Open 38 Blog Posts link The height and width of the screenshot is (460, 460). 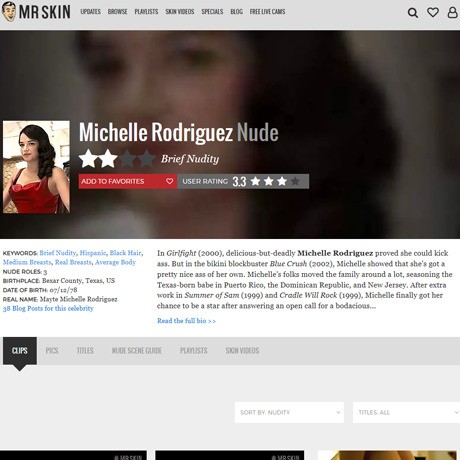tap(48, 308)
